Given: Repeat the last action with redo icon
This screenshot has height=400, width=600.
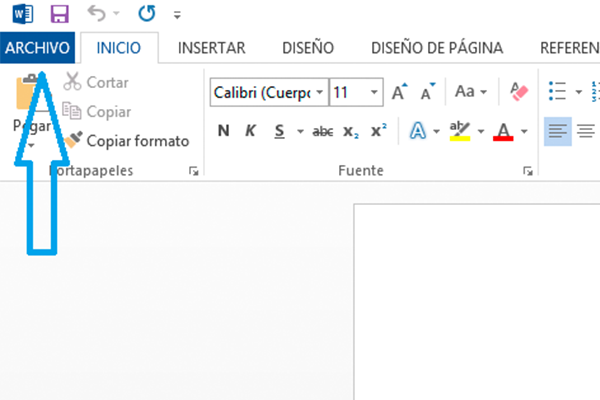Looking at the screenshot, I should click(x=147, y=14).
